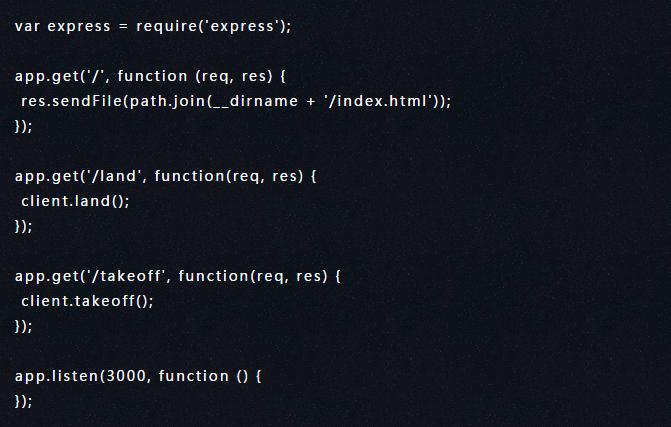The image size is (671, 427).
Task: Click the app.get('/' route line
Action: coord(150,77)
